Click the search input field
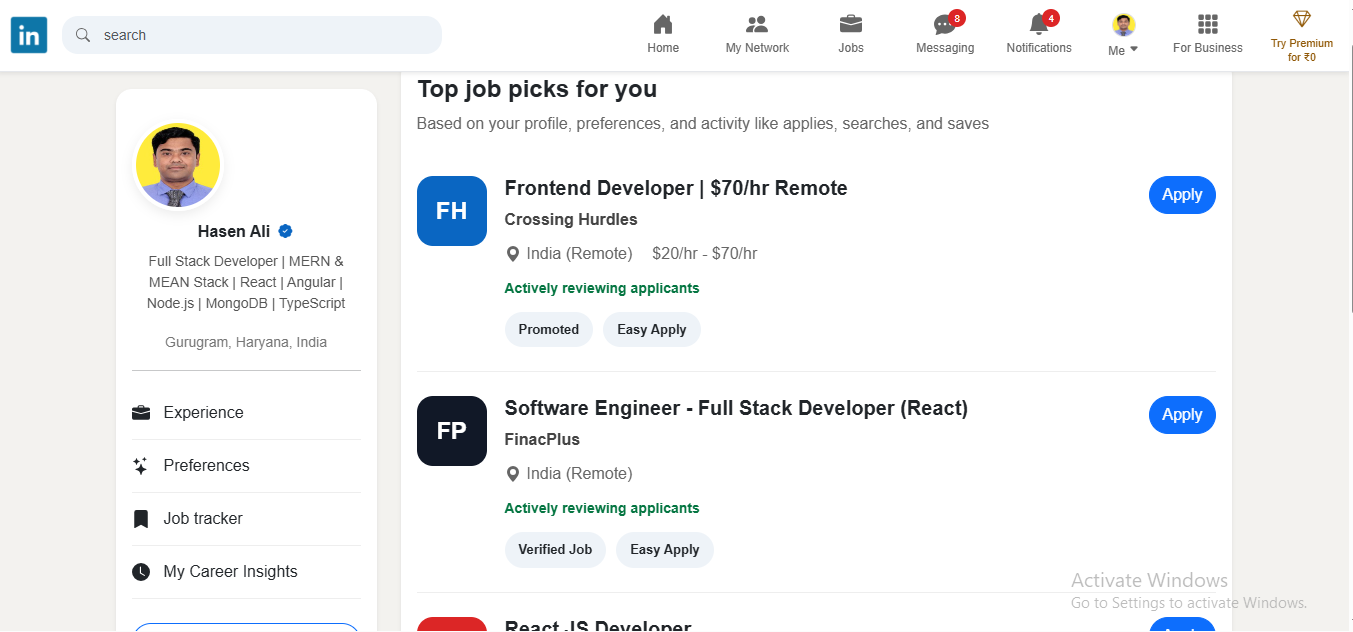Screen dimensions: 1353x632 (252, 35)
